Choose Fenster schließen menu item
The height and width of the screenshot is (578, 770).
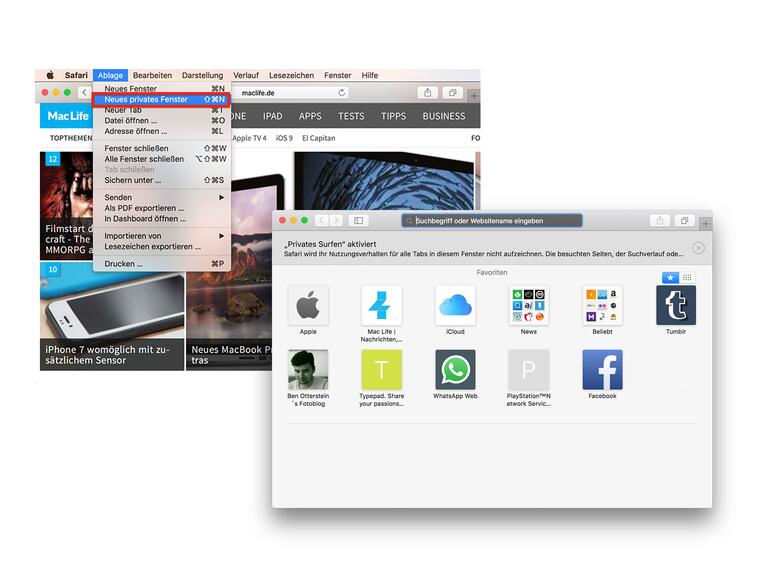[x=161, y=148]
